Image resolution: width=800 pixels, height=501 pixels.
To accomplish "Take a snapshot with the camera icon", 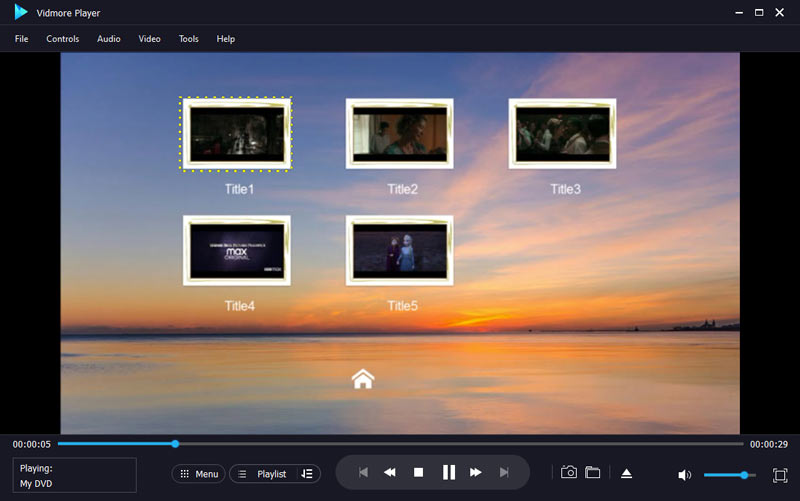I will pos(569,472).
